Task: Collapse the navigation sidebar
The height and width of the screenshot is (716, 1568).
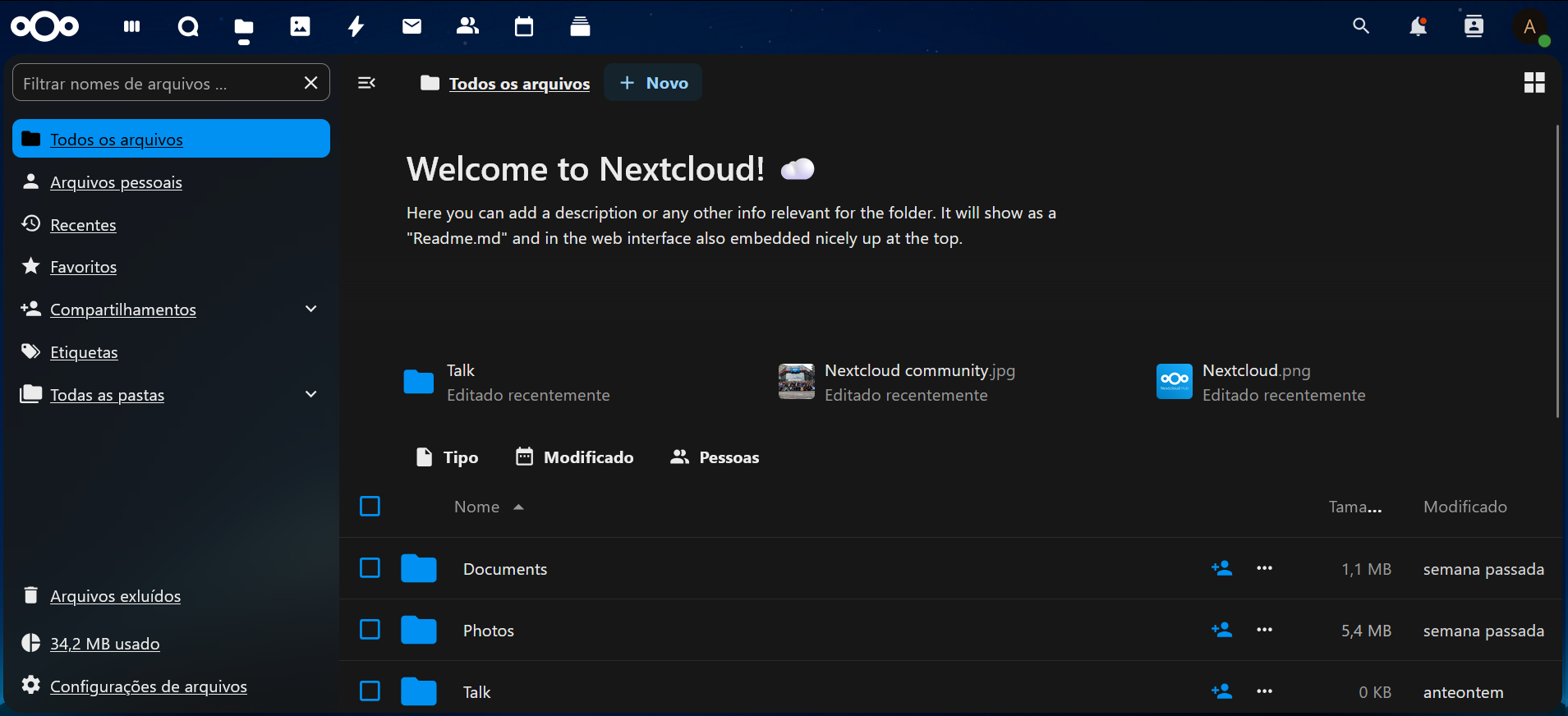Action: coord(366,83)
